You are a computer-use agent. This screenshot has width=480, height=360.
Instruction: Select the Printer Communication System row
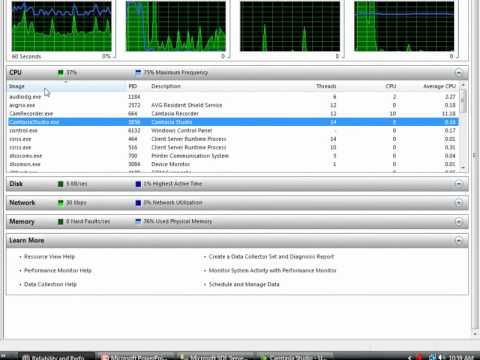[233, 156]
